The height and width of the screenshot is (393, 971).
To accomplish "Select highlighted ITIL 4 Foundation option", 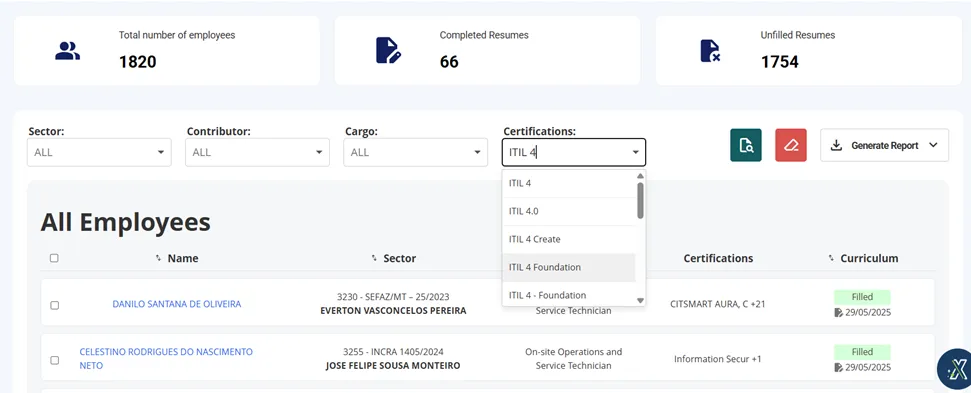I will click(568, 267).
